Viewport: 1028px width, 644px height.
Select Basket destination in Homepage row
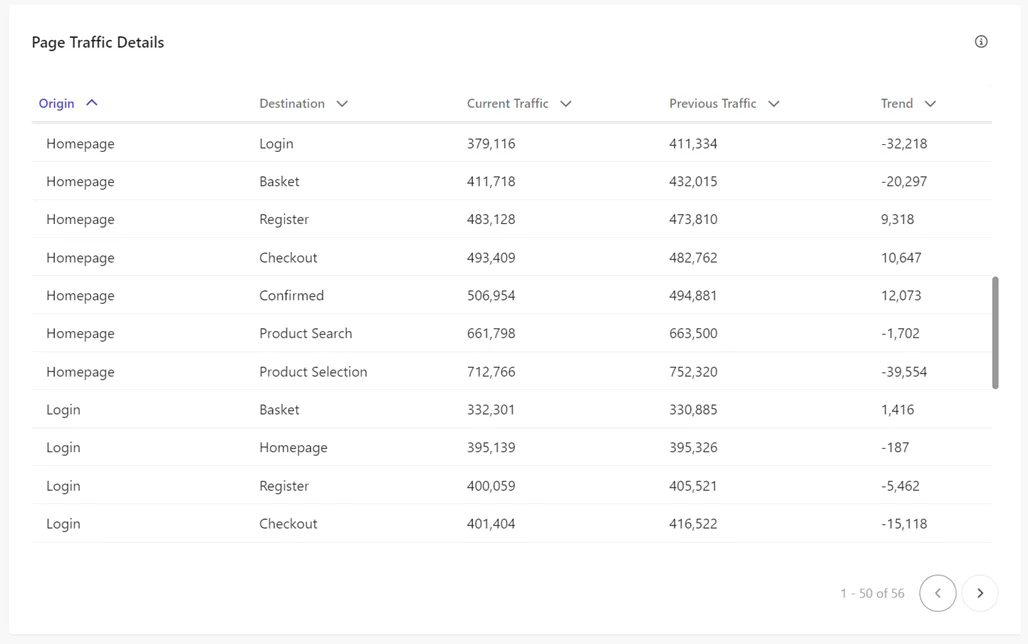pyautogui.click(x=279, y=182)
